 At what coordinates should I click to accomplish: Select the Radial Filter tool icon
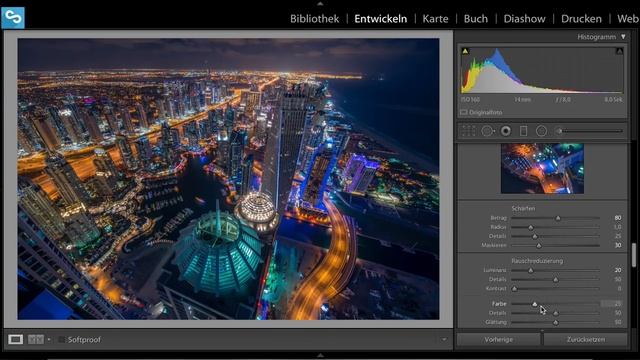541,131
